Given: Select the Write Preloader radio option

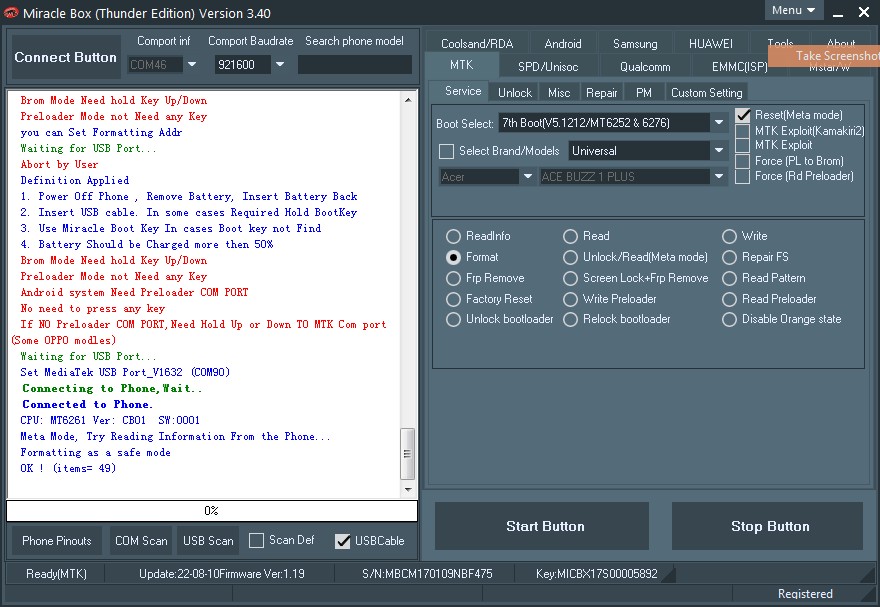Looking at the screenshot, I should click(570, 300).
